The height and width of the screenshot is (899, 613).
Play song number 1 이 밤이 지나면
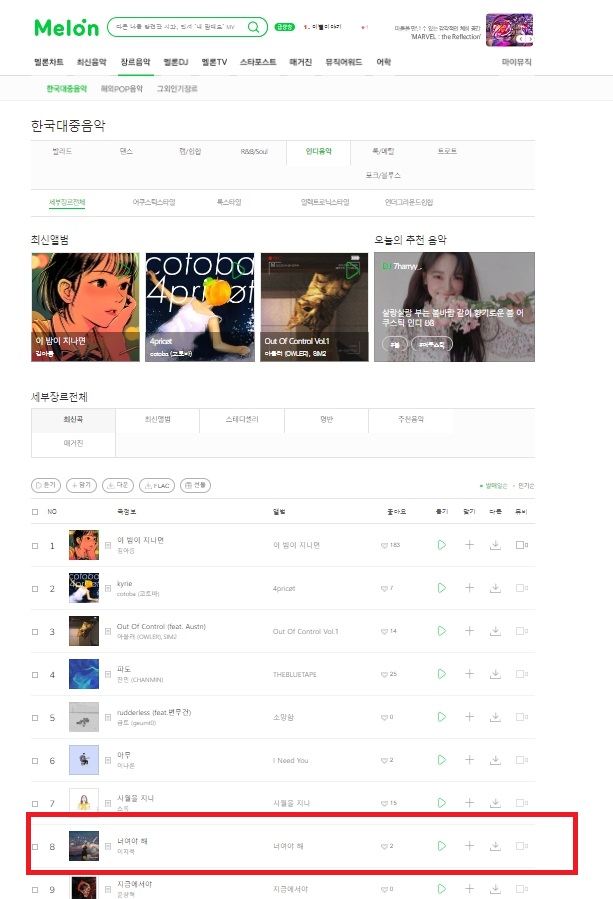[442, 545]
